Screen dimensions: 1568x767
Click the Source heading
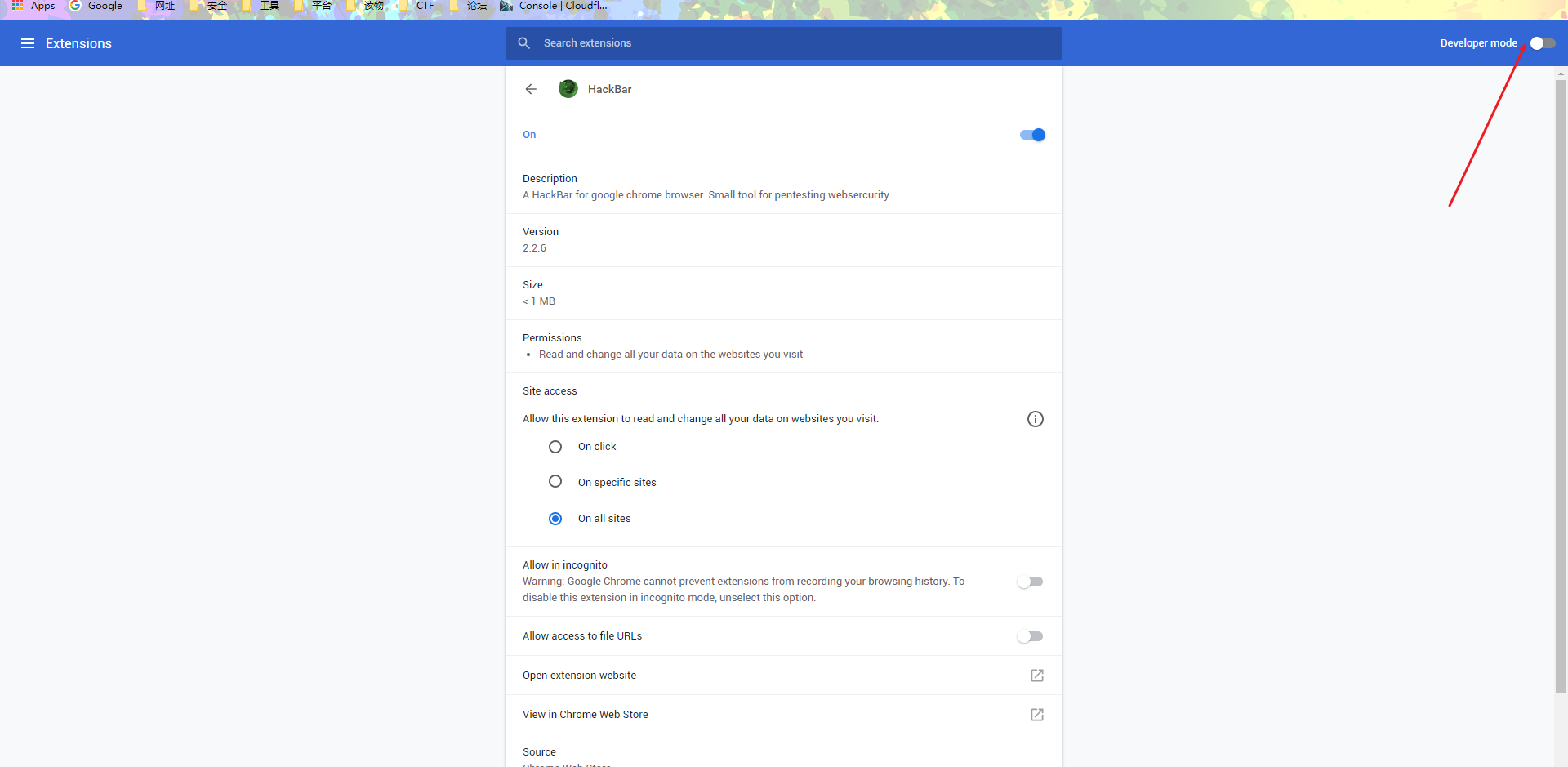tap(539, 752)
